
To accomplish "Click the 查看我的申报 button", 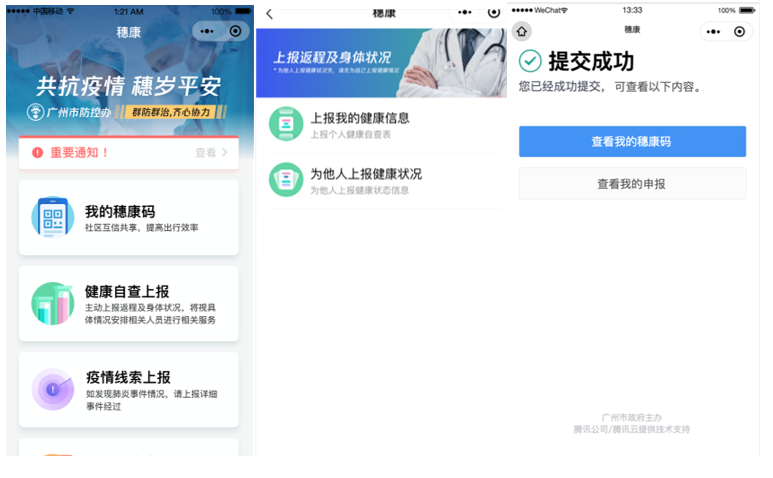I will pos(632,184).
